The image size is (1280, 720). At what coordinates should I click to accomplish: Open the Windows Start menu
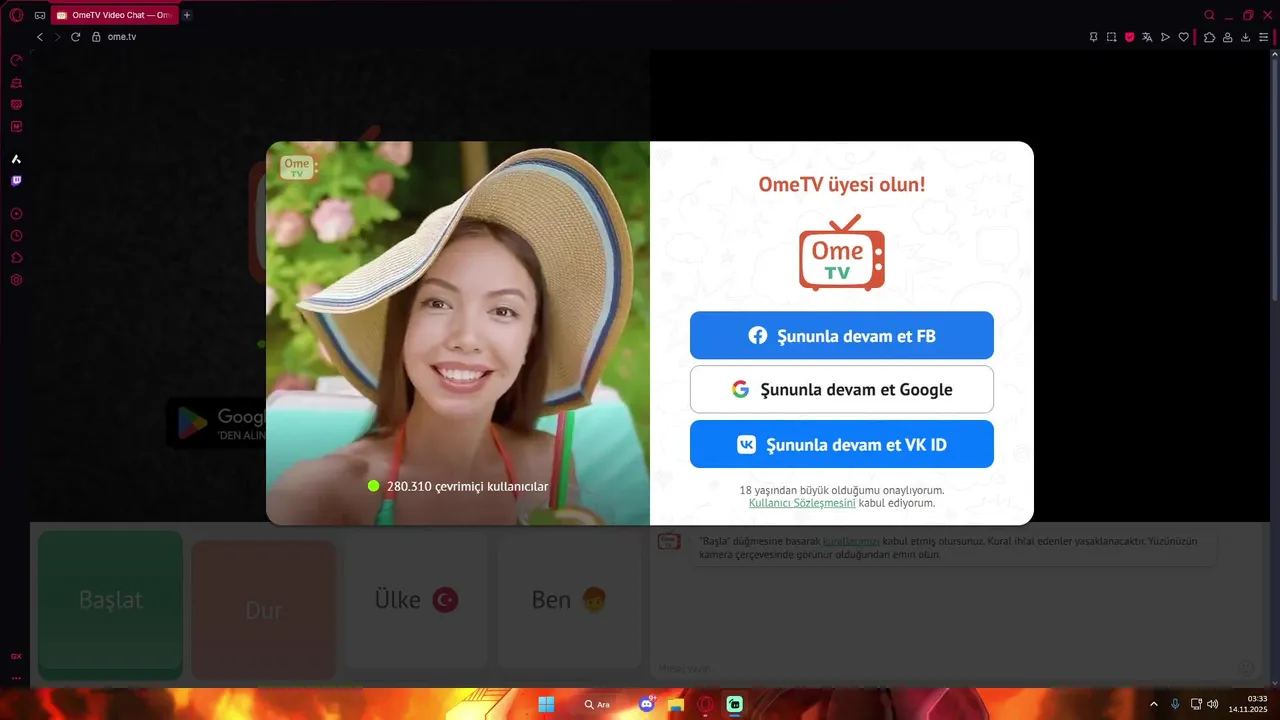pos(546,704)
